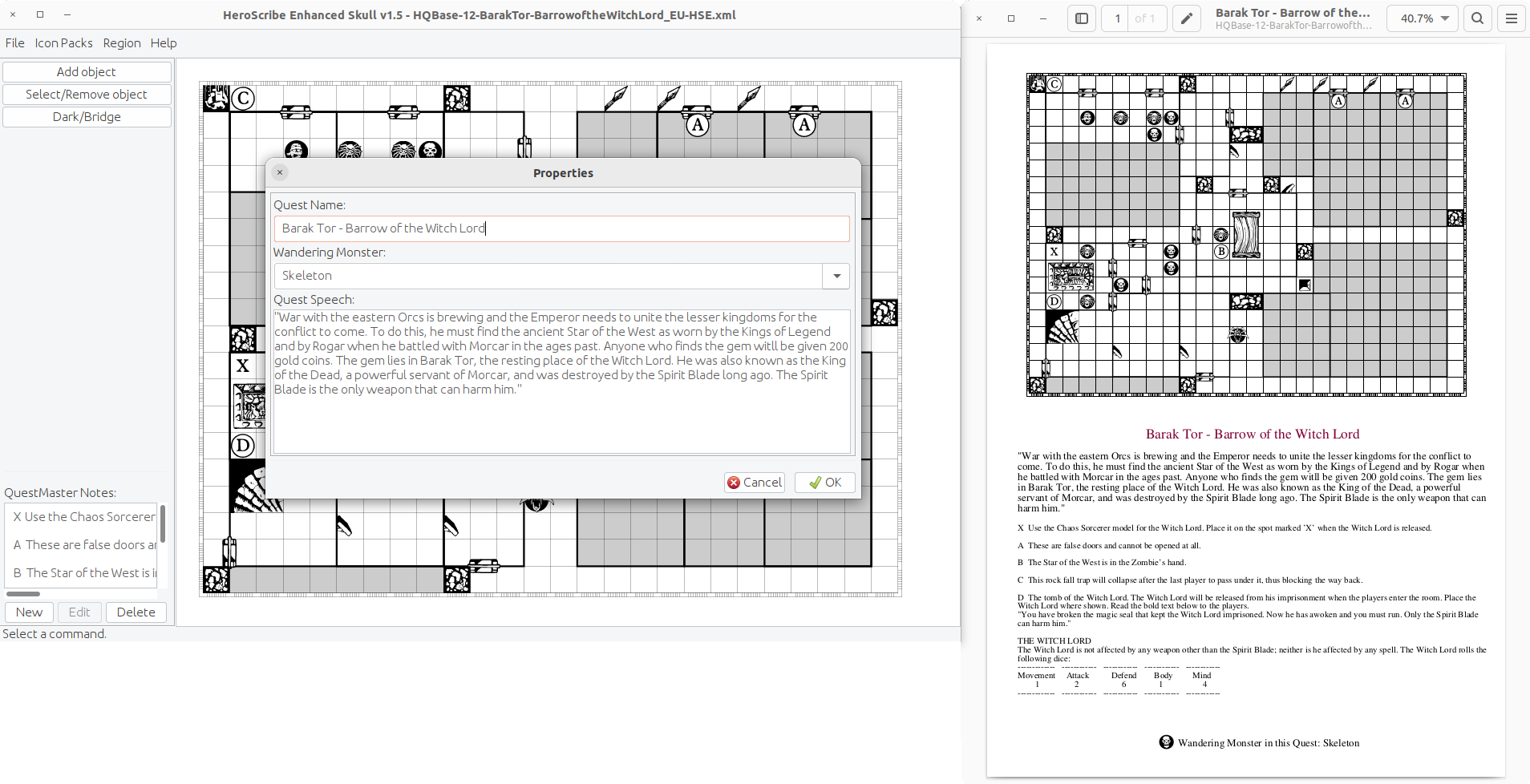Click 'Wandering Monster in this Quest: Skeleton' in PDF
Image resolution: width=1530 pixels, height=784 pixels.
[x=1269, y=743]
